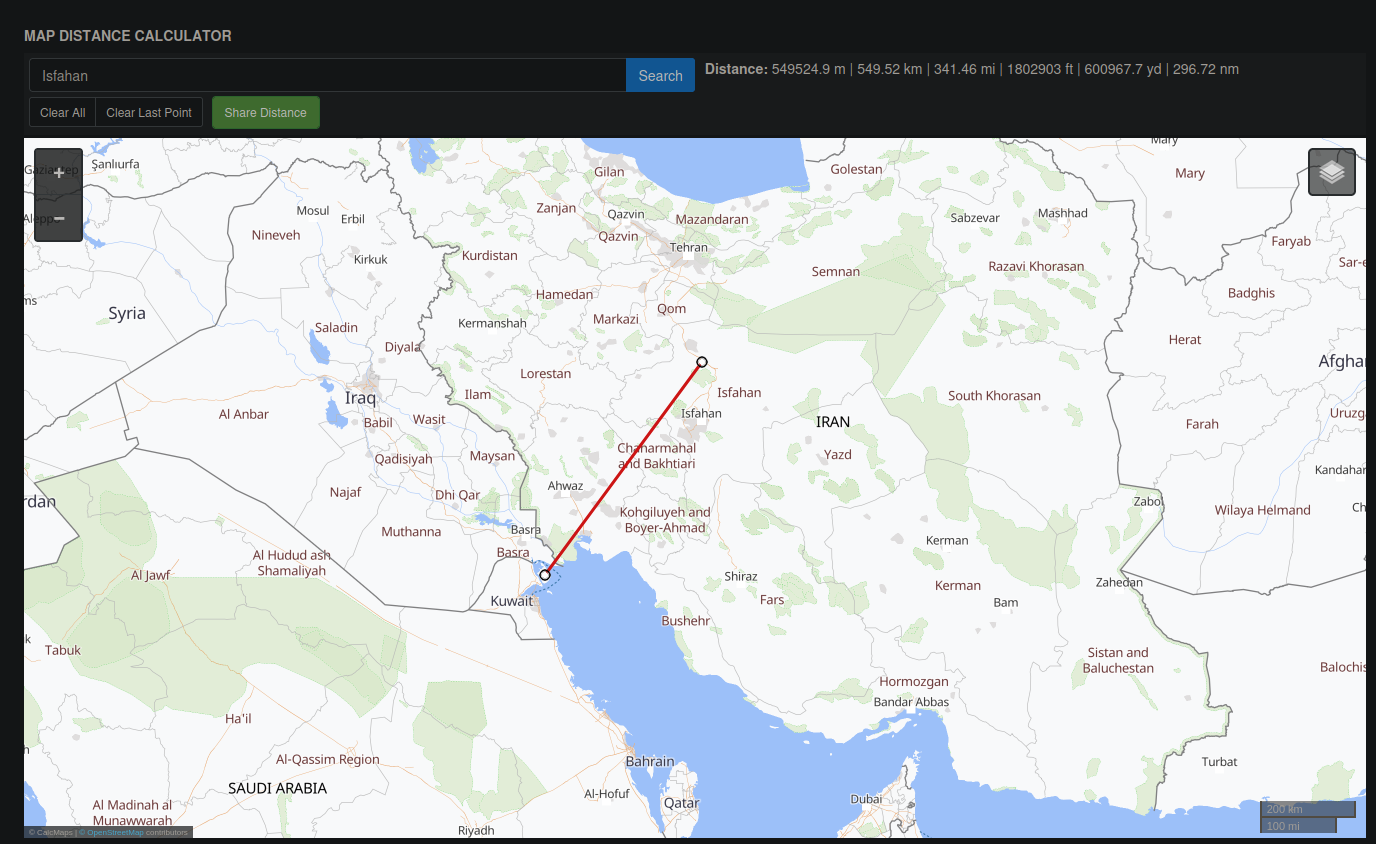The width and height of the screenshot is (1376, 844).
Task: Click the Bahrain map label
Action: pos(650,762)
